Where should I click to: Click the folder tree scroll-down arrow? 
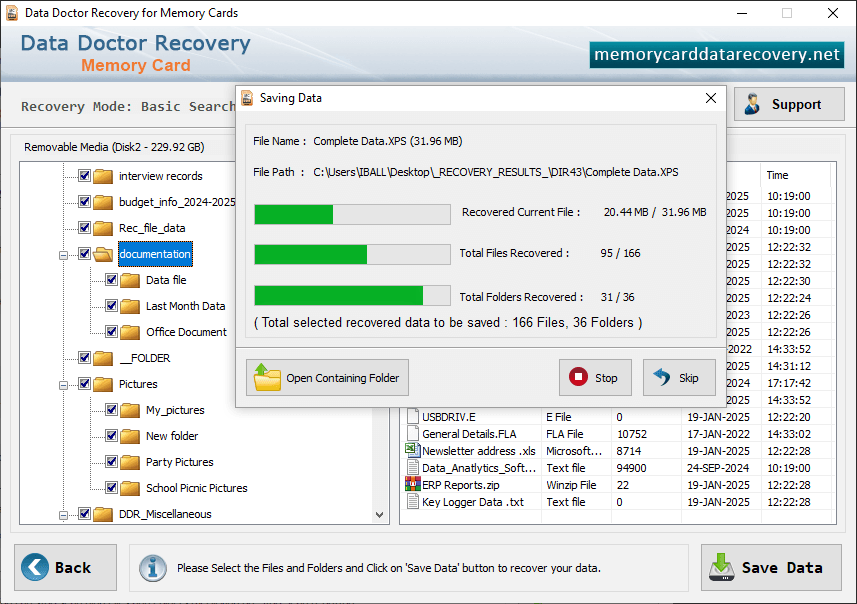(x=379, y=515)
